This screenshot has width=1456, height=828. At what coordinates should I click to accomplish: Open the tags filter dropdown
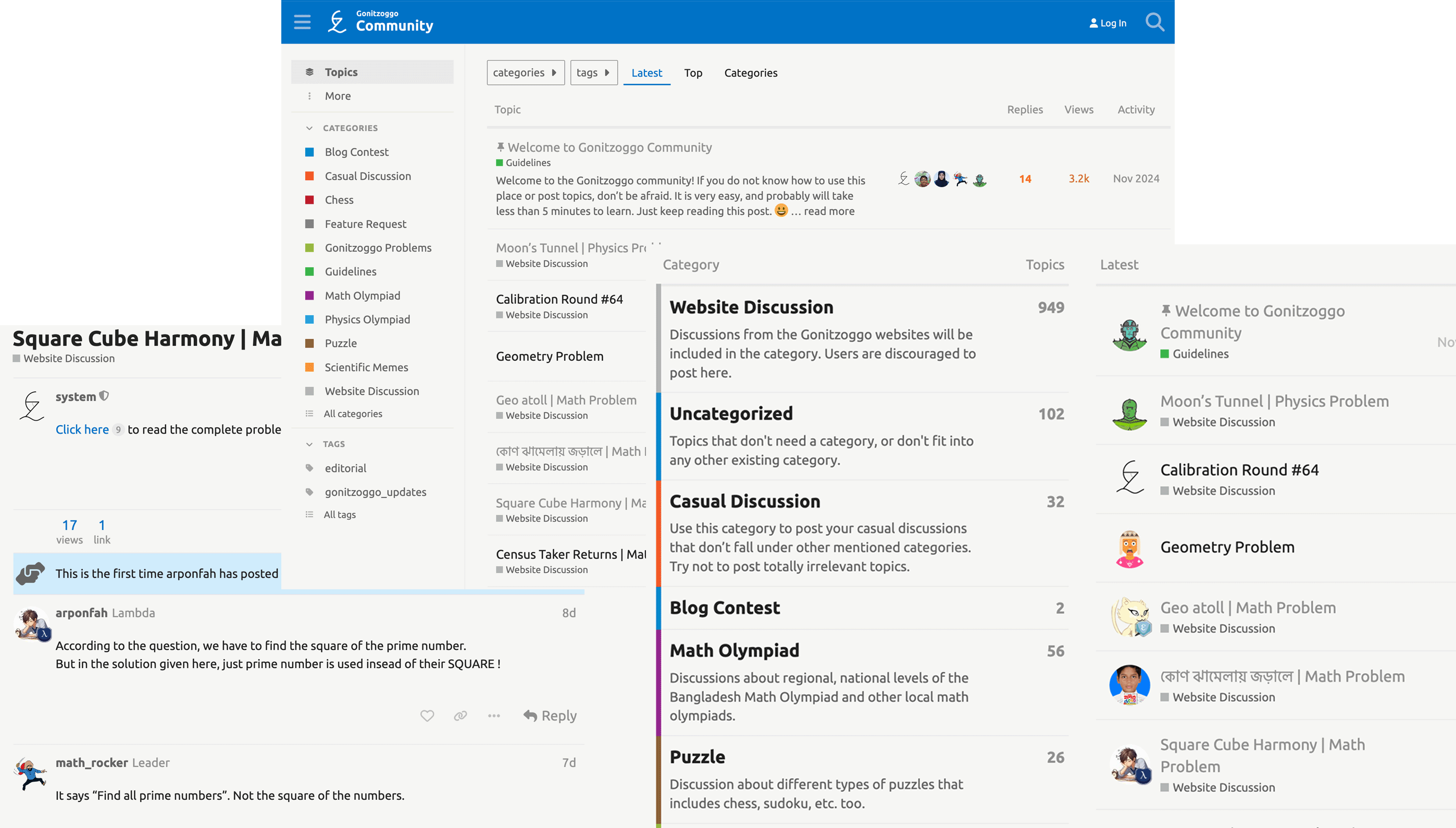coord(593,73)
